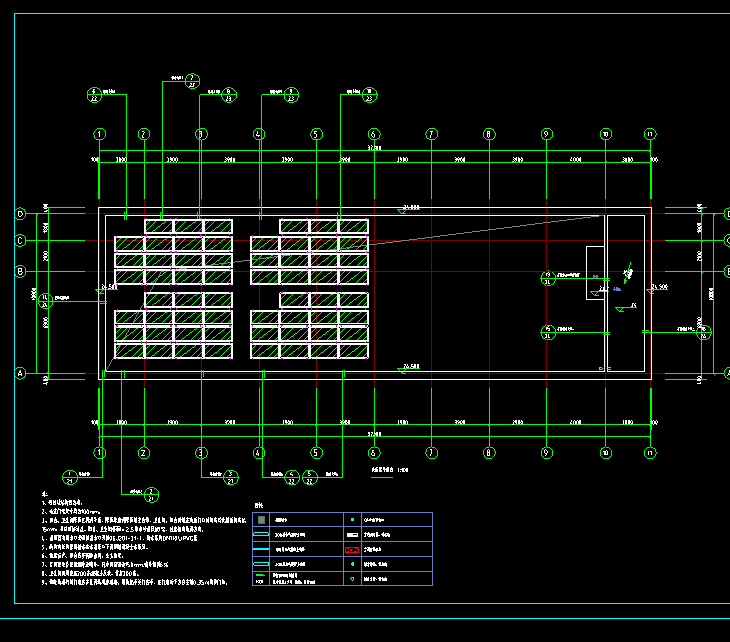Select the detail callout bubble 7/22 at top
Screen dimensions: 730x642
point(193,80)
